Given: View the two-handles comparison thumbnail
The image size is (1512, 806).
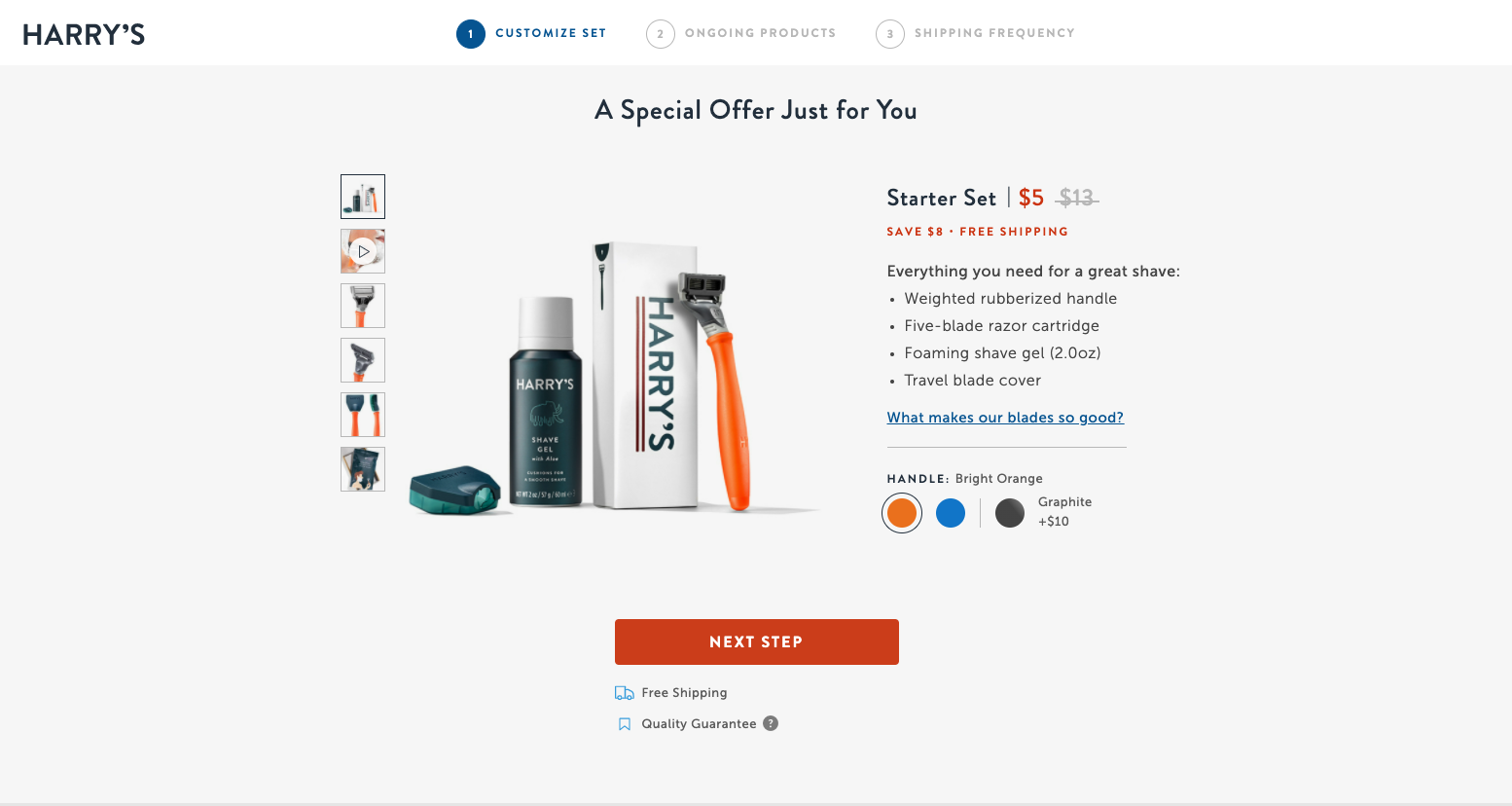Looking at the screenshot, I should point(363,415).
